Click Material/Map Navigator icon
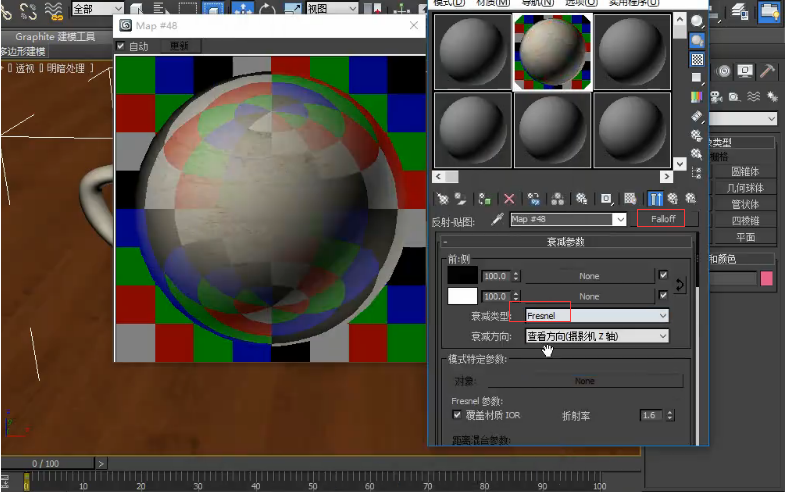The image size is (785, 492). 697,173
